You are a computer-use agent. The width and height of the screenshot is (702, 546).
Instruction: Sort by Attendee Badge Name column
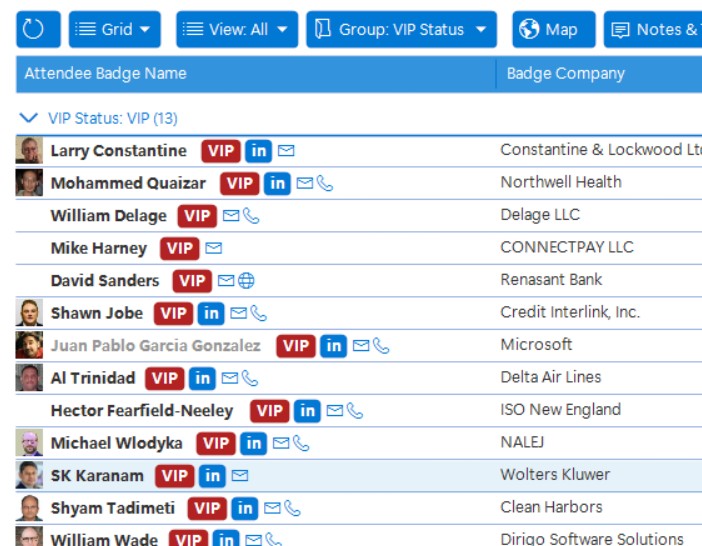point(256,73)
